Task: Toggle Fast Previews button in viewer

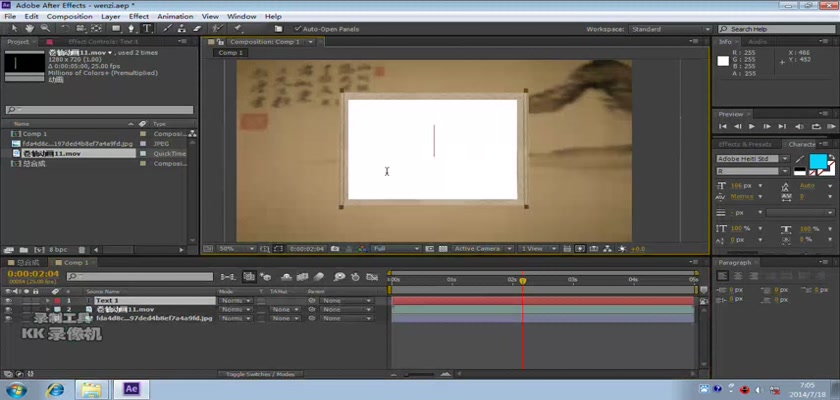Action: point(580,249)
